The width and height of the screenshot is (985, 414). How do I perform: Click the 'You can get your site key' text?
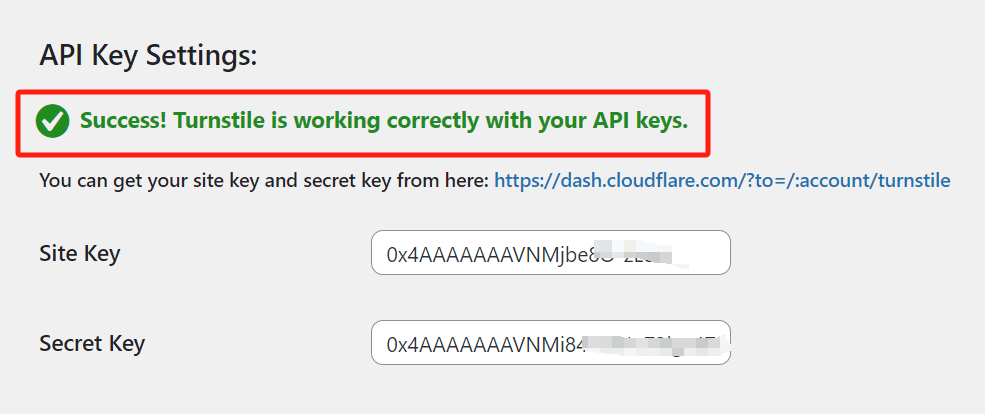click(264, 181)
